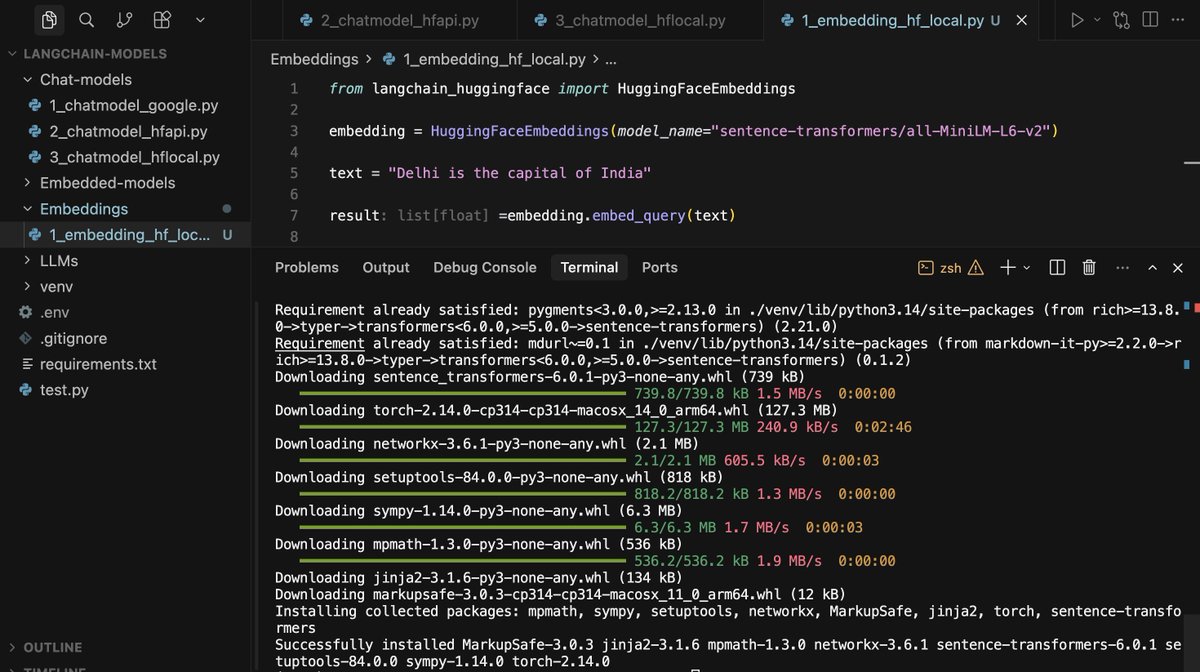Click requirements.txt lines file icon
This screenshot has height=672, width=1200.
[27, 364]
